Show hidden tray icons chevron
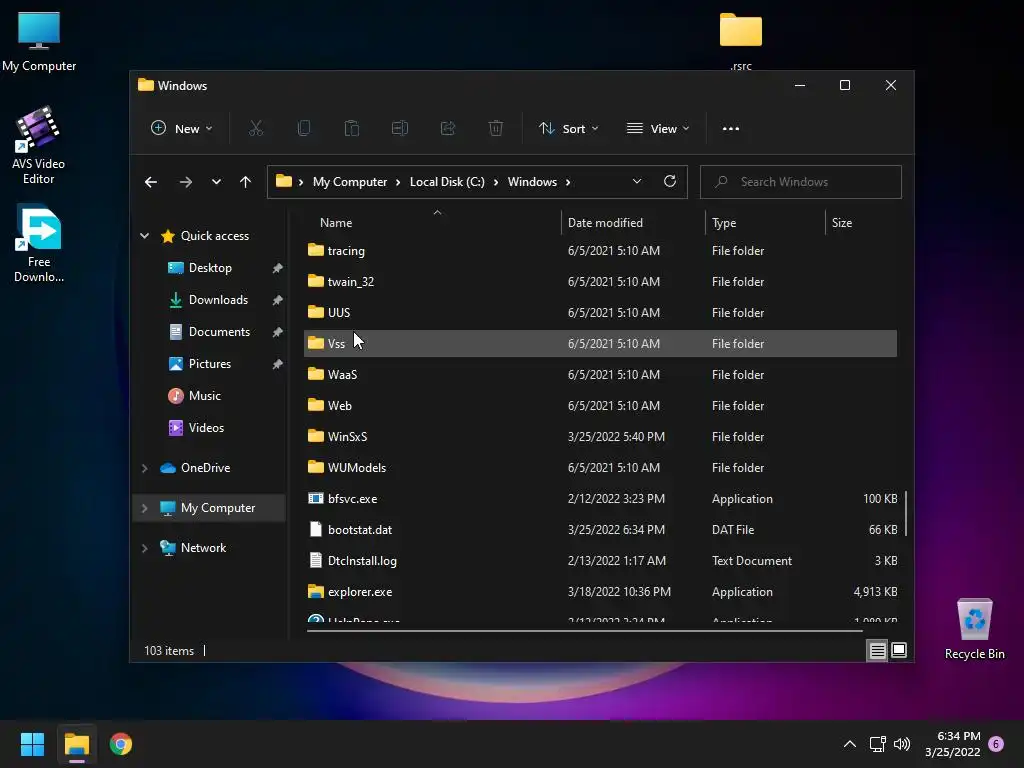This screenshot has height=768, width=1024. (850, 744)
